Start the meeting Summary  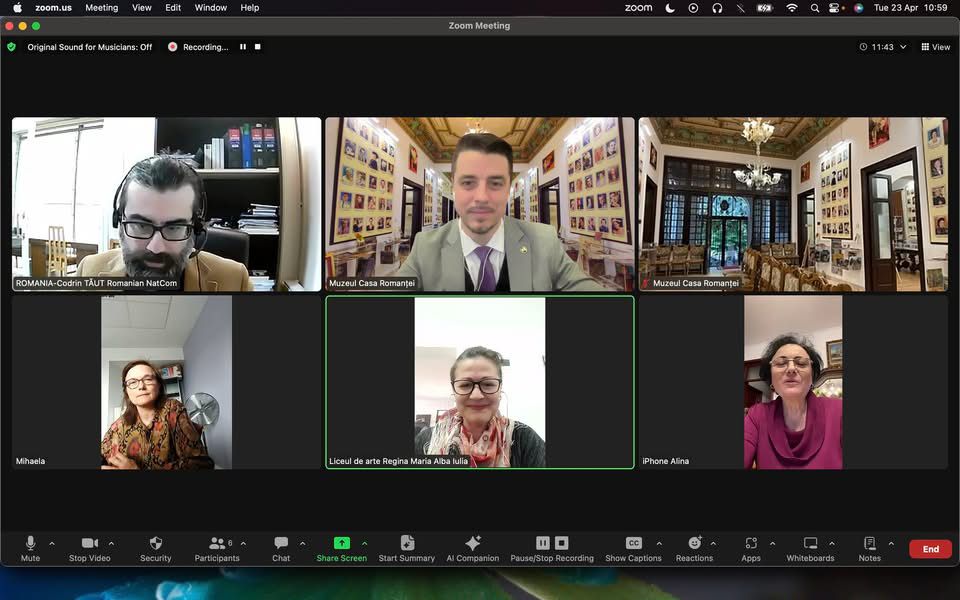[406, 543]
